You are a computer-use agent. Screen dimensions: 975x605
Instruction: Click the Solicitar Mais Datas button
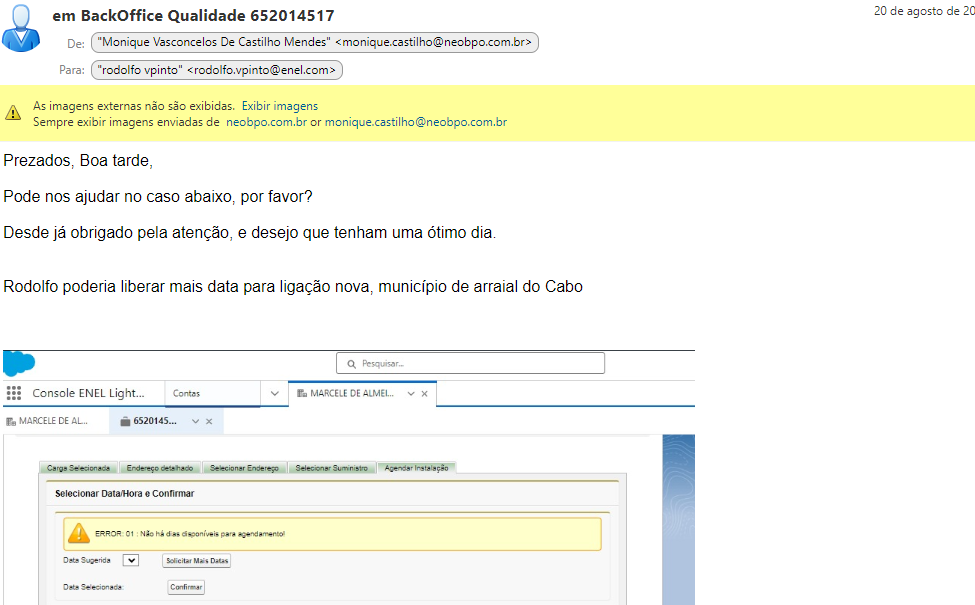point(197,561)
